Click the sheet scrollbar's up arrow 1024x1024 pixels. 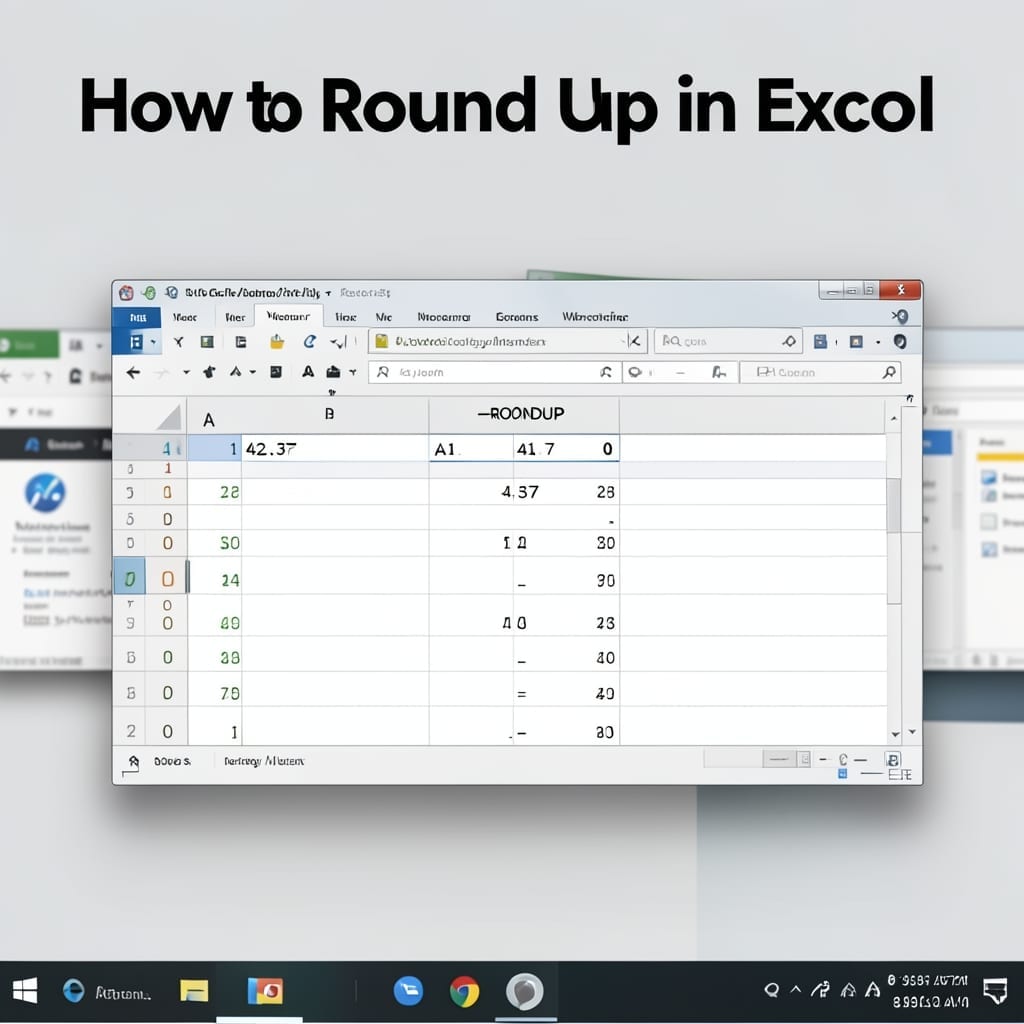pyautogui.click(x=894, y=418)
